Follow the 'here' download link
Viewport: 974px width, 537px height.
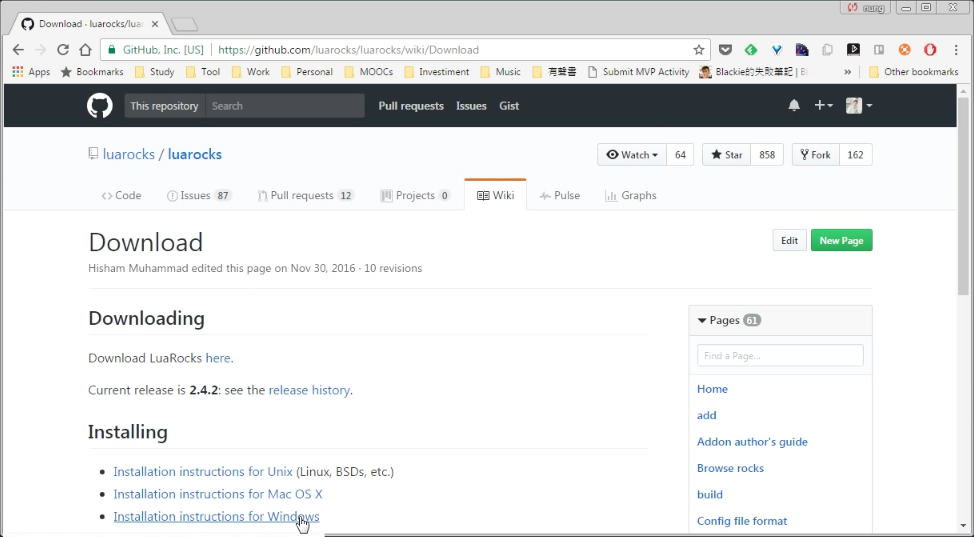click(218, 358)
